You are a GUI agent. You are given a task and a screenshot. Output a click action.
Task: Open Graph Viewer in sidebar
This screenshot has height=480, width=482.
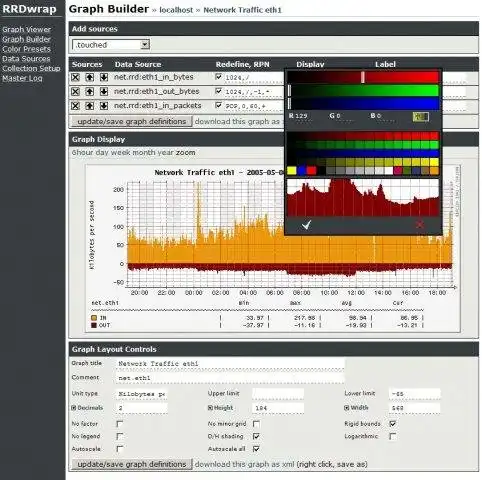(26, 30)
